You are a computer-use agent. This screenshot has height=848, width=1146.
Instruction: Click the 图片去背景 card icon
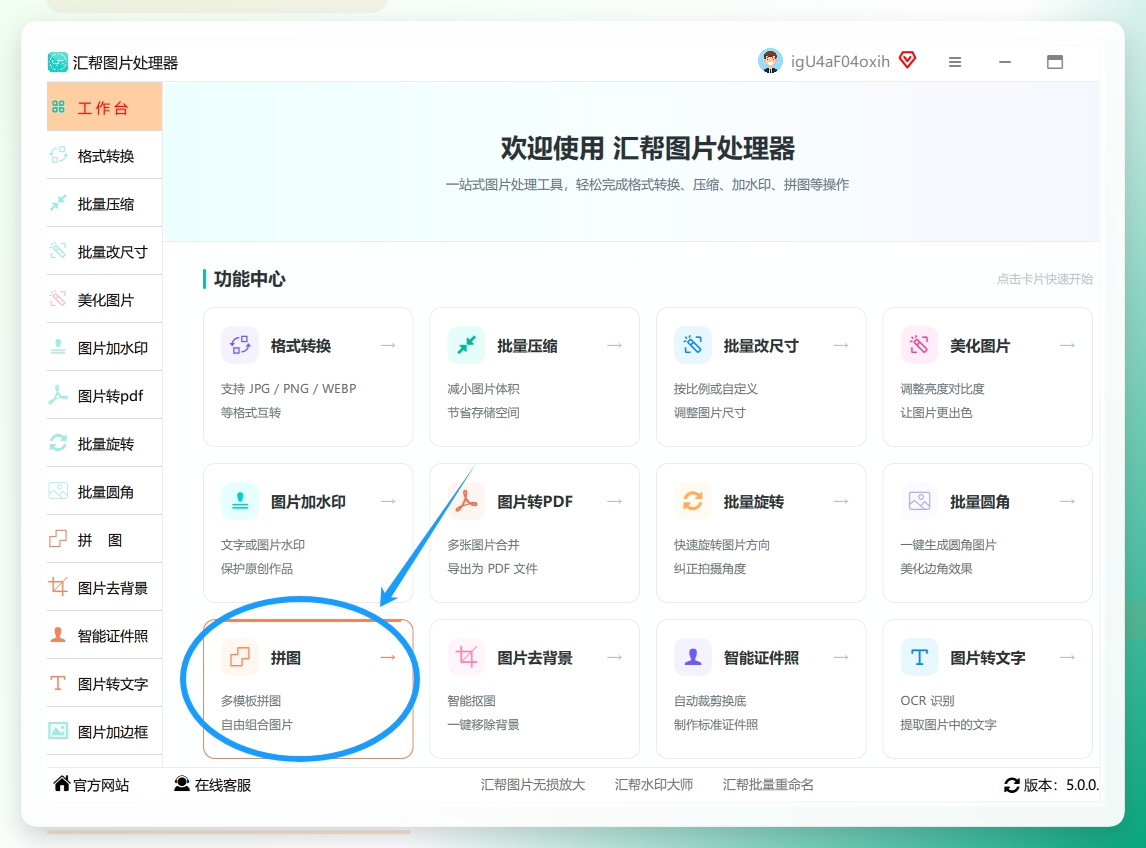tap(466, 657)
